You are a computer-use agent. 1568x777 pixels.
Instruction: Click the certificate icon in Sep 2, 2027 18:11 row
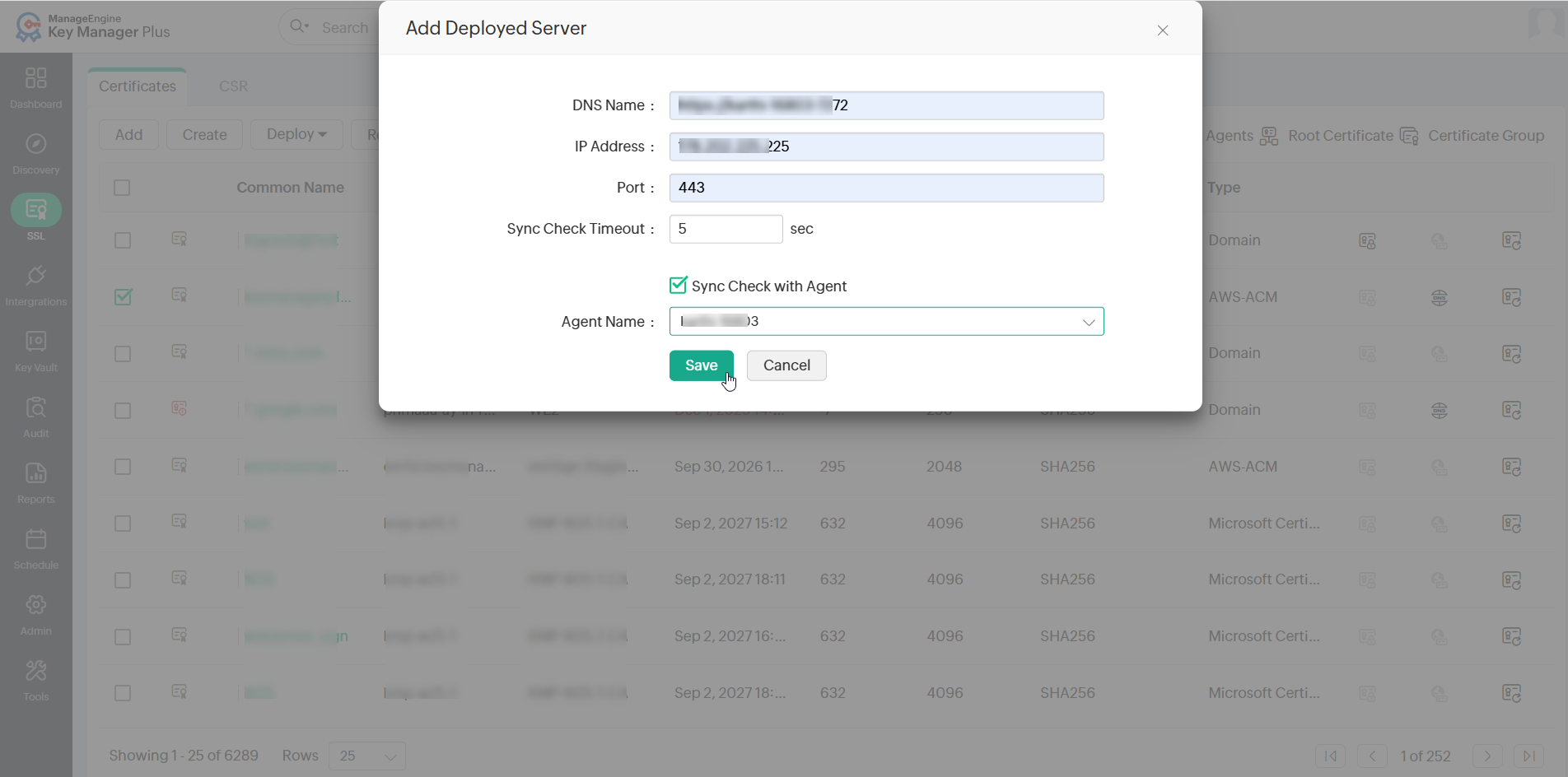coord(179,579)
